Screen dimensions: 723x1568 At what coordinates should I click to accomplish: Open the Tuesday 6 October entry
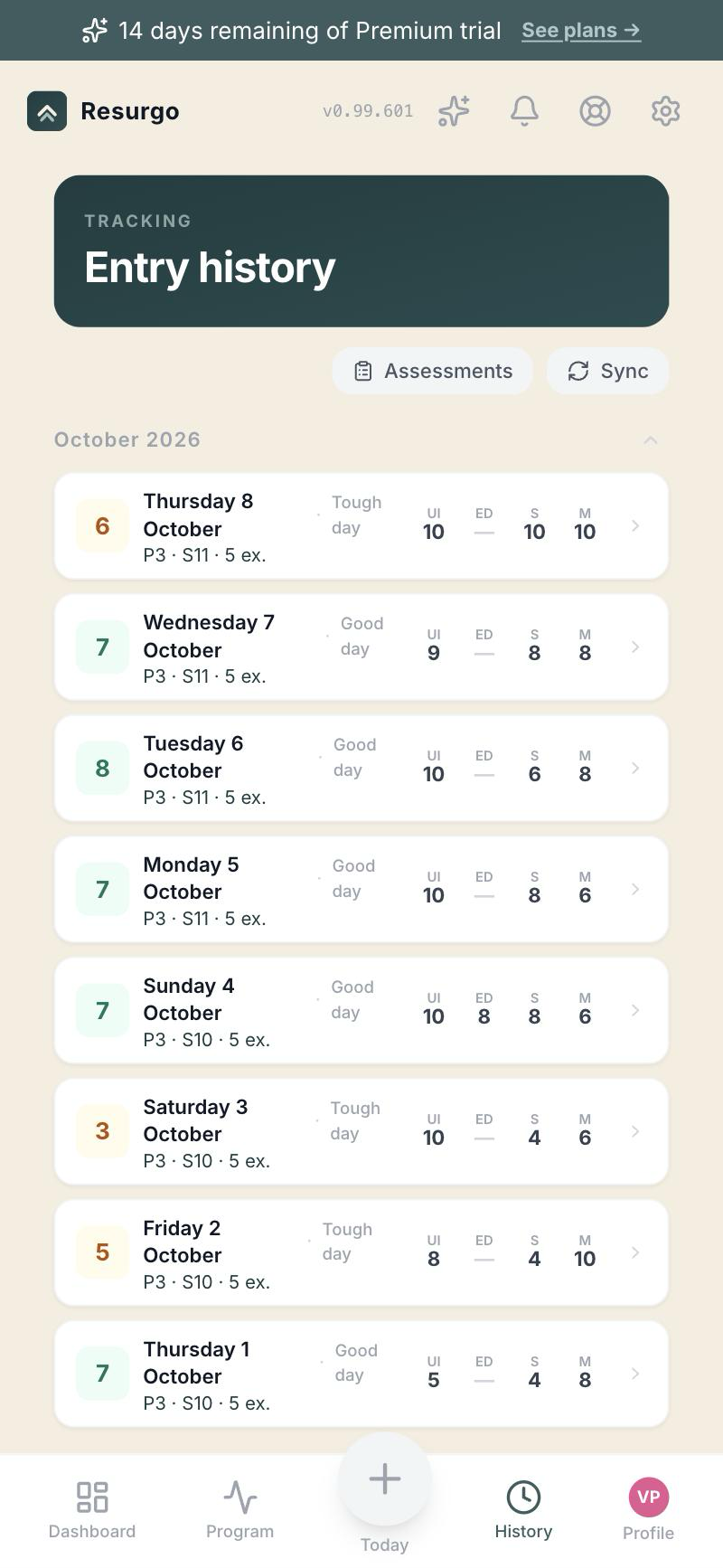point(361,769)
